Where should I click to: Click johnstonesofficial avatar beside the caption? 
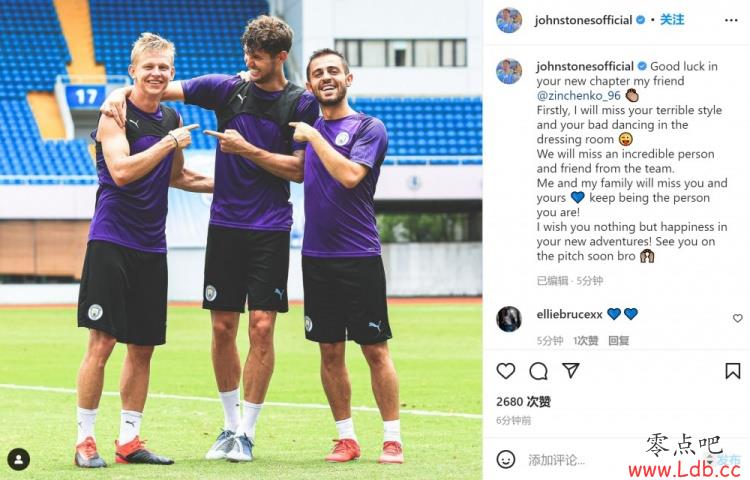(x=508, y=71)
